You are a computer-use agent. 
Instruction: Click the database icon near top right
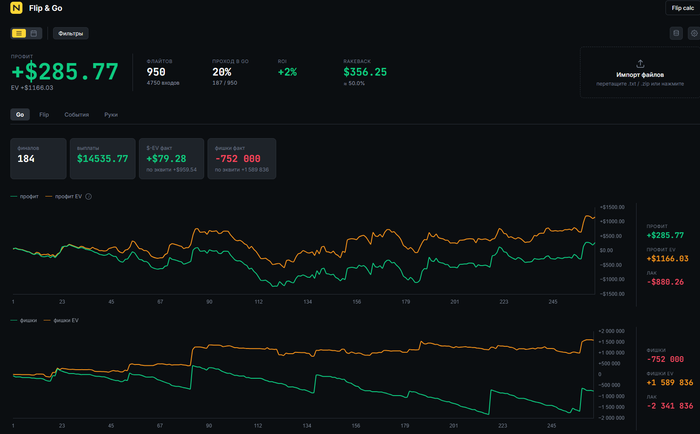click(676, 33)
